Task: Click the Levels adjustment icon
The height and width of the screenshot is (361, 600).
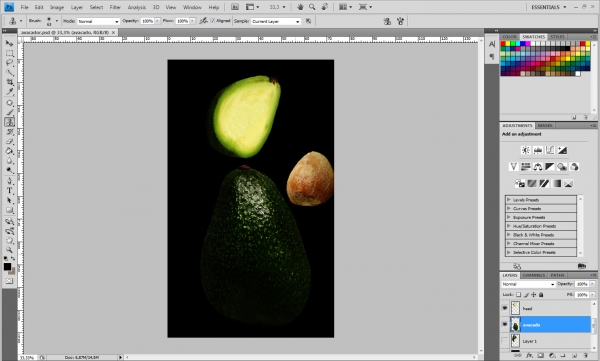Action: pos(538,150)
